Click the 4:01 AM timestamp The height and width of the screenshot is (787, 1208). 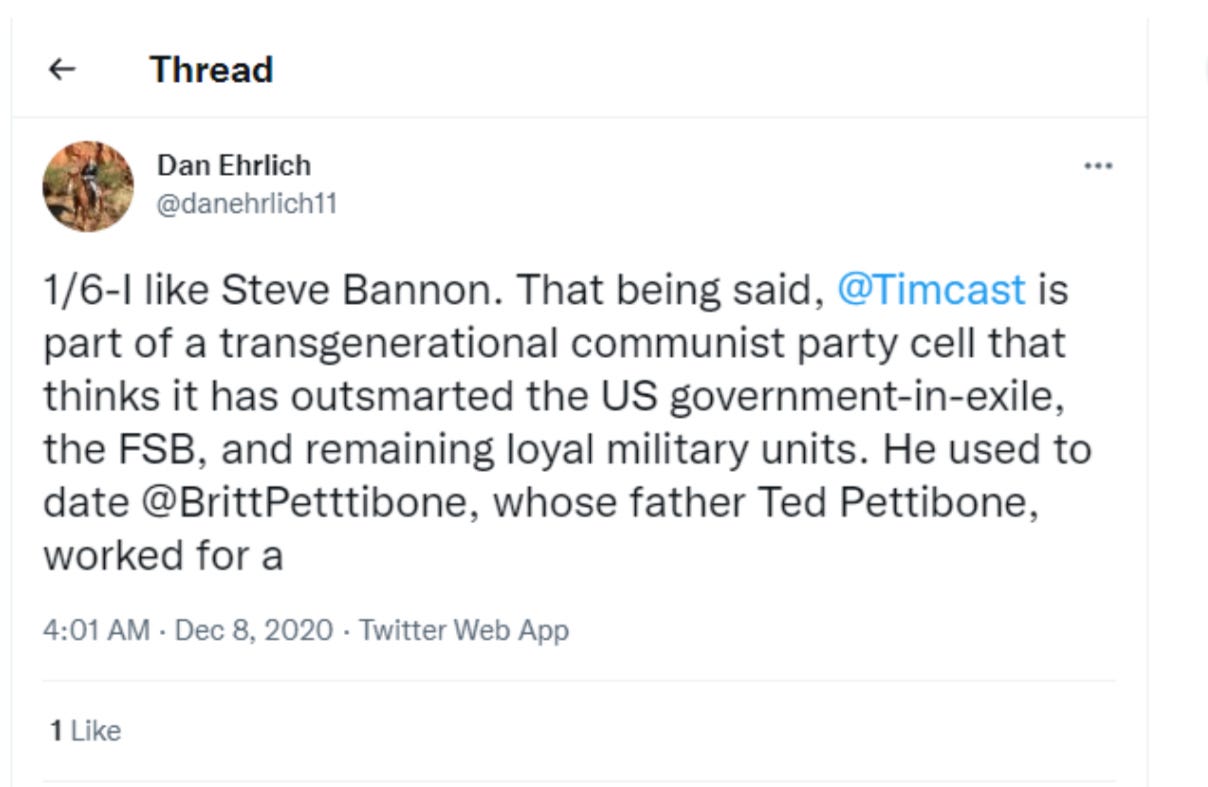[x=96, y=631]
